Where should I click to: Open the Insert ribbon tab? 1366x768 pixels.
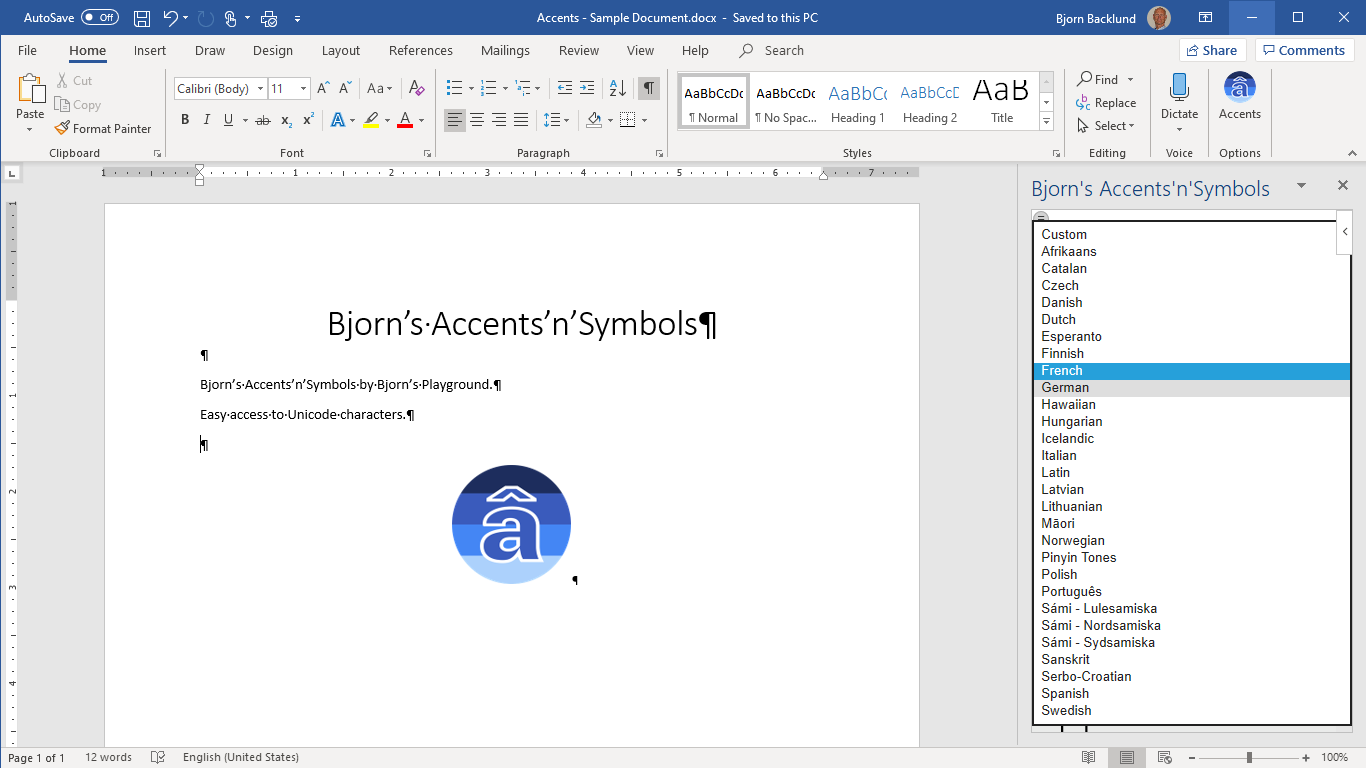tap(150, 50)
